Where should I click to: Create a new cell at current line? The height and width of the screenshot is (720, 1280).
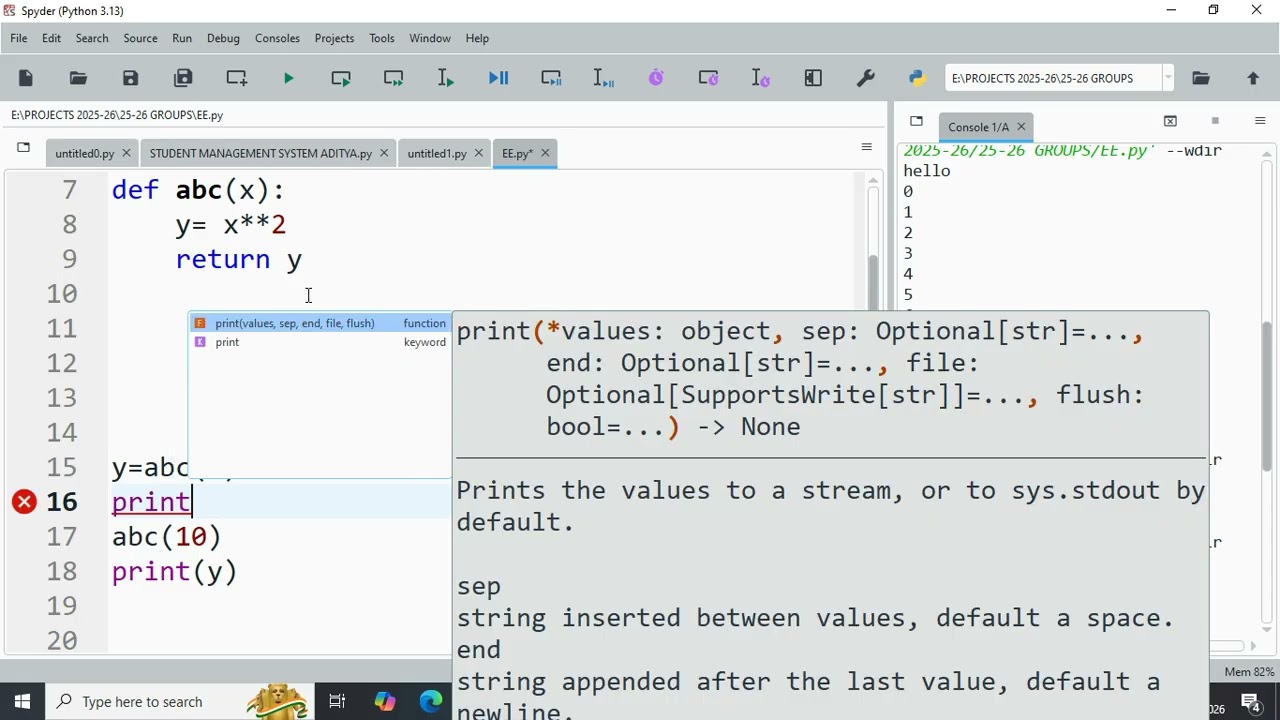click(x=237, y=78)
